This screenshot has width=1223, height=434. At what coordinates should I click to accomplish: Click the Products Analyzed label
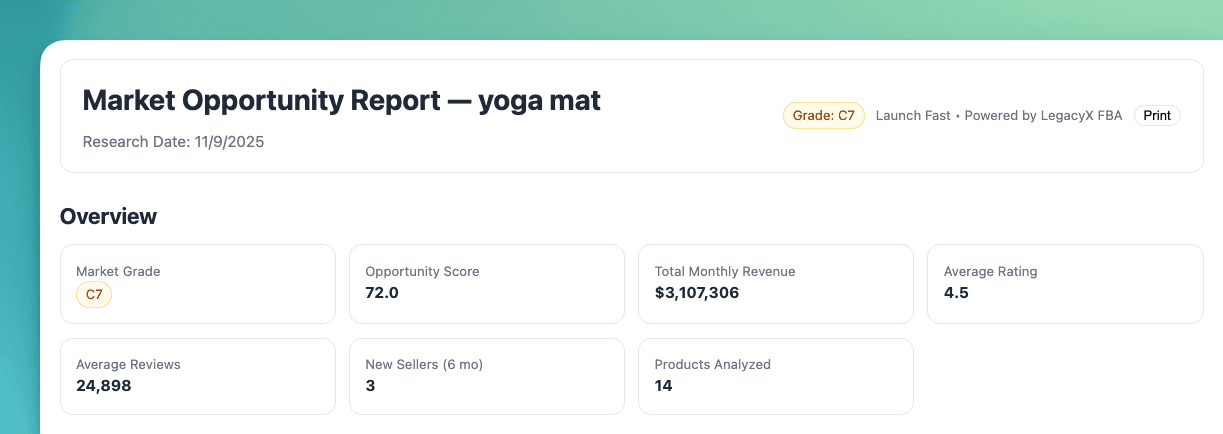click(712, 365)
